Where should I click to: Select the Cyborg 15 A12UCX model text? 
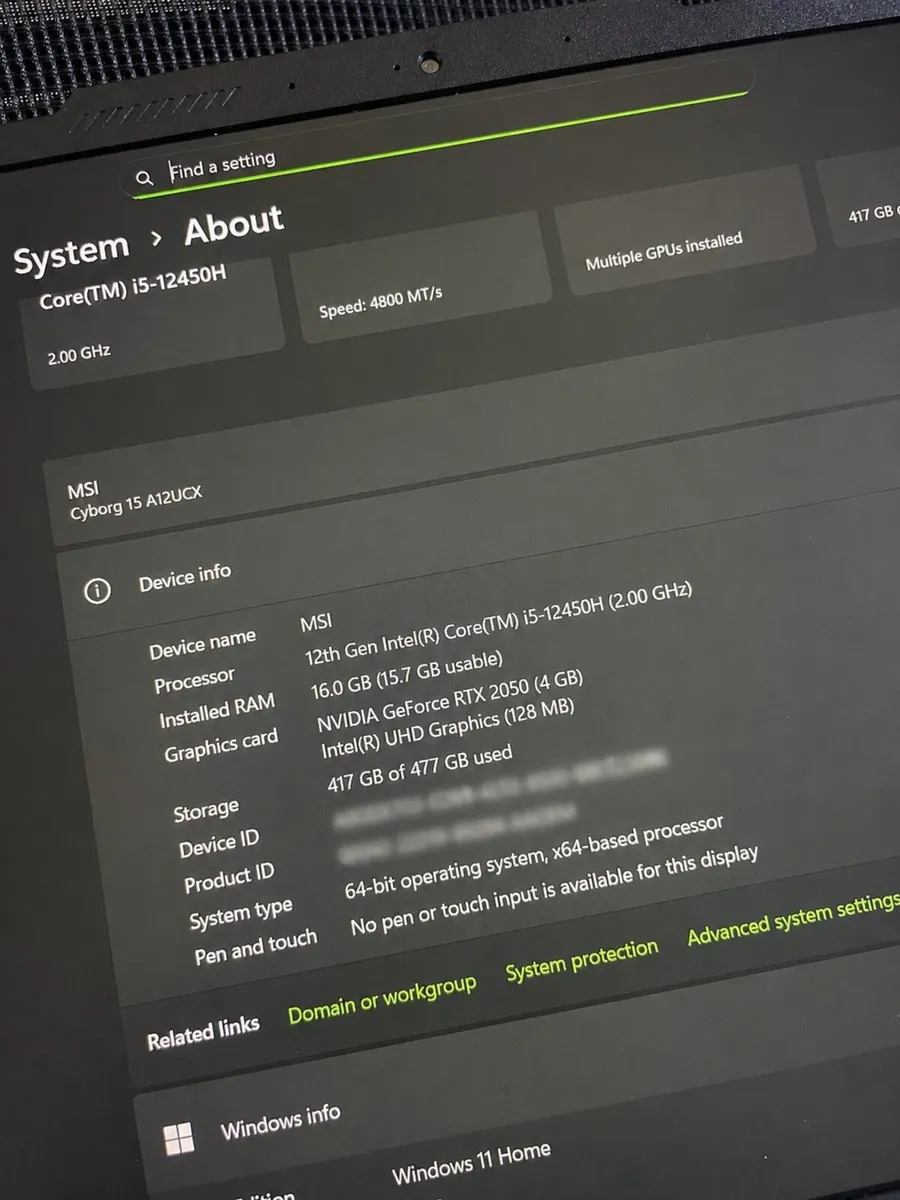click(x=136, y=504)
